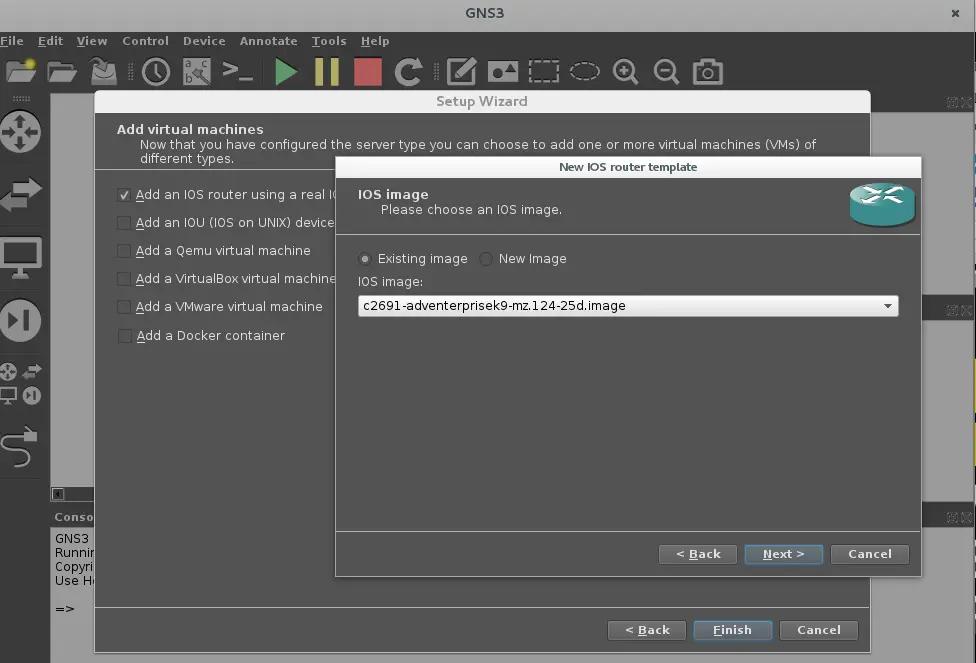Reload all devices with the circular arrow icon
Image resolution: width=976 pixels, height=663 pixels.
[x=408, y=72]
